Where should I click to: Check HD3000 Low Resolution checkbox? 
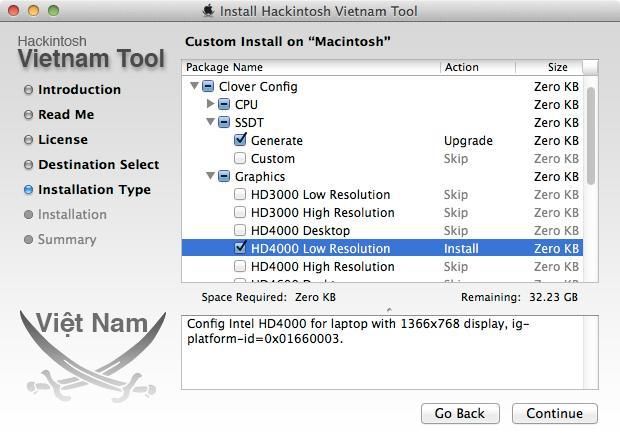click(240, 194)
